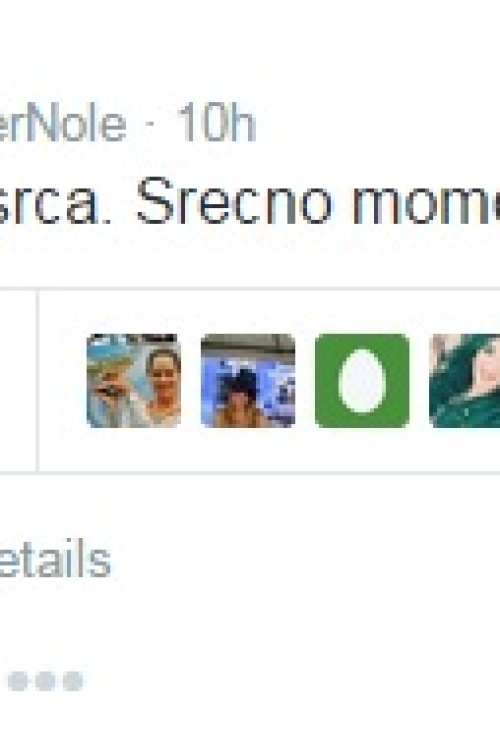Click the 10h timestamp
The width and height of the screenshot is (500, 750).
[x=216, y=122]
